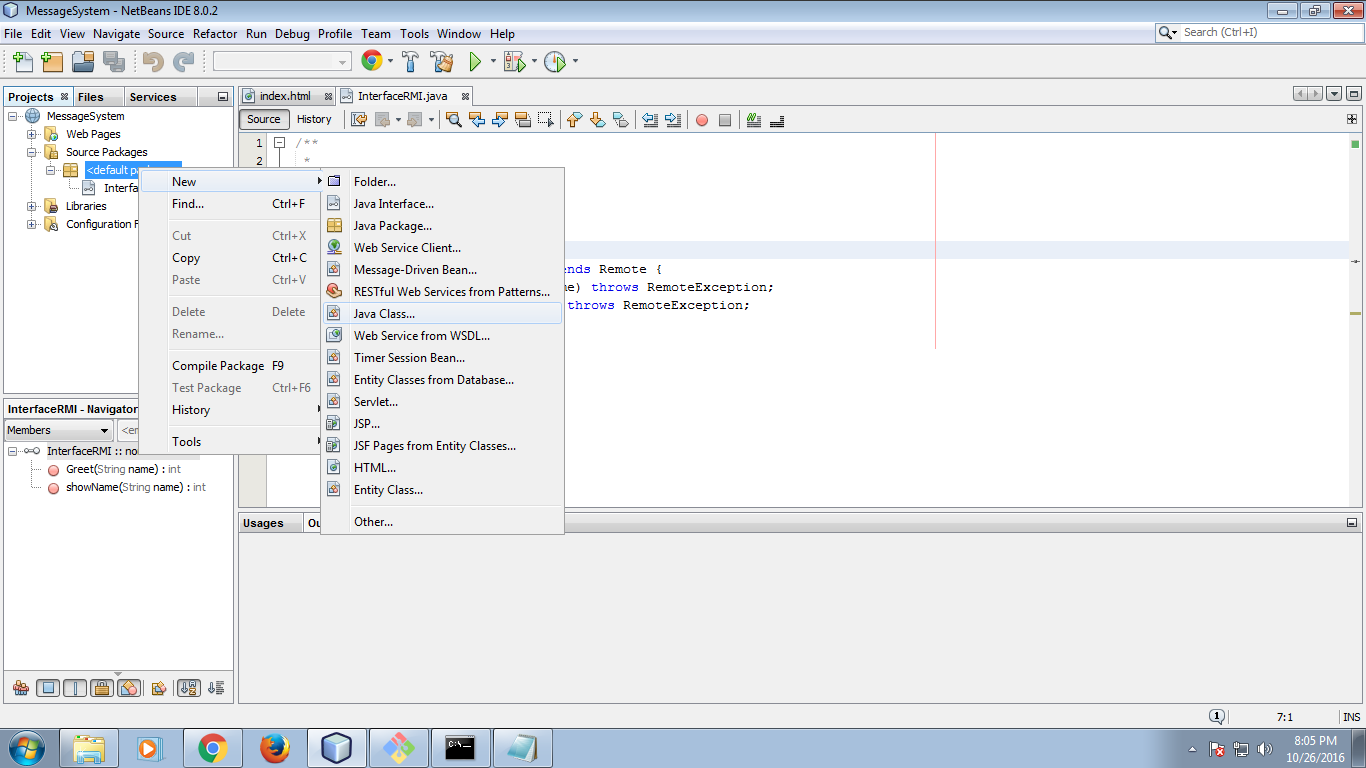The width and height of the screenshot is (1366, 768).
Task: Click the Find Previous Occurrence icon
Action: tap(477, 120)
